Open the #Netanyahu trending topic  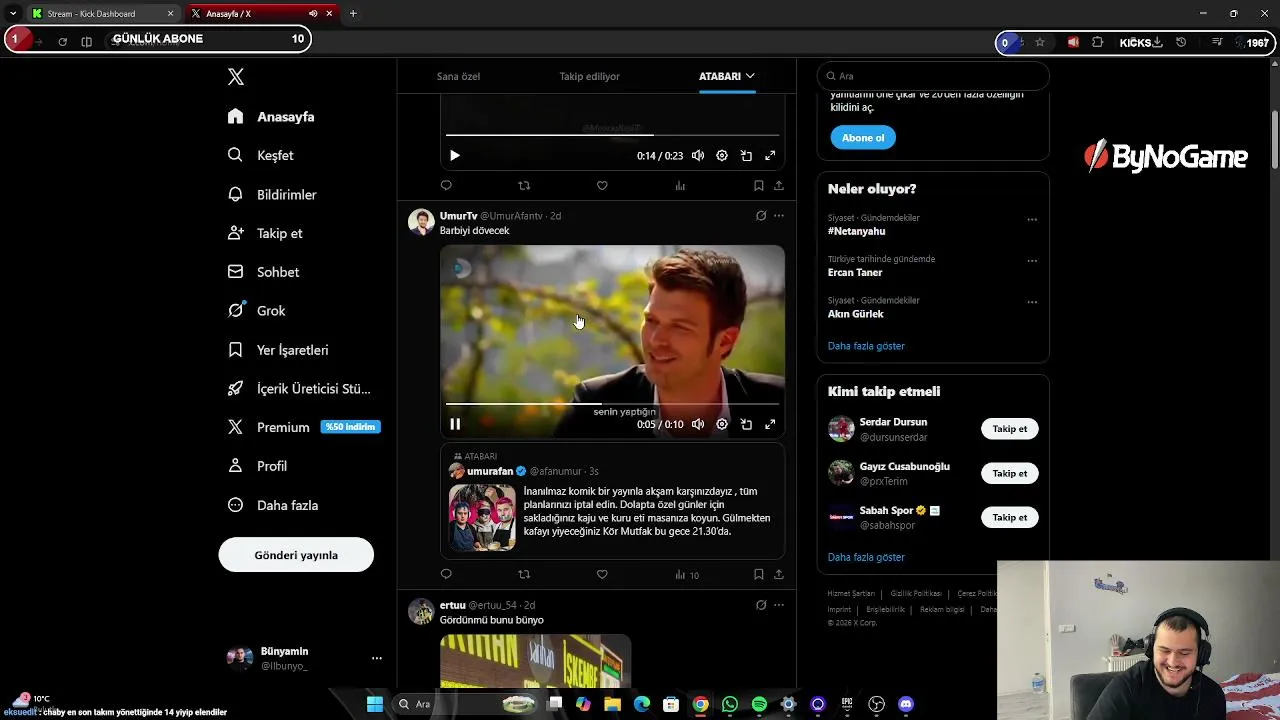857,231
